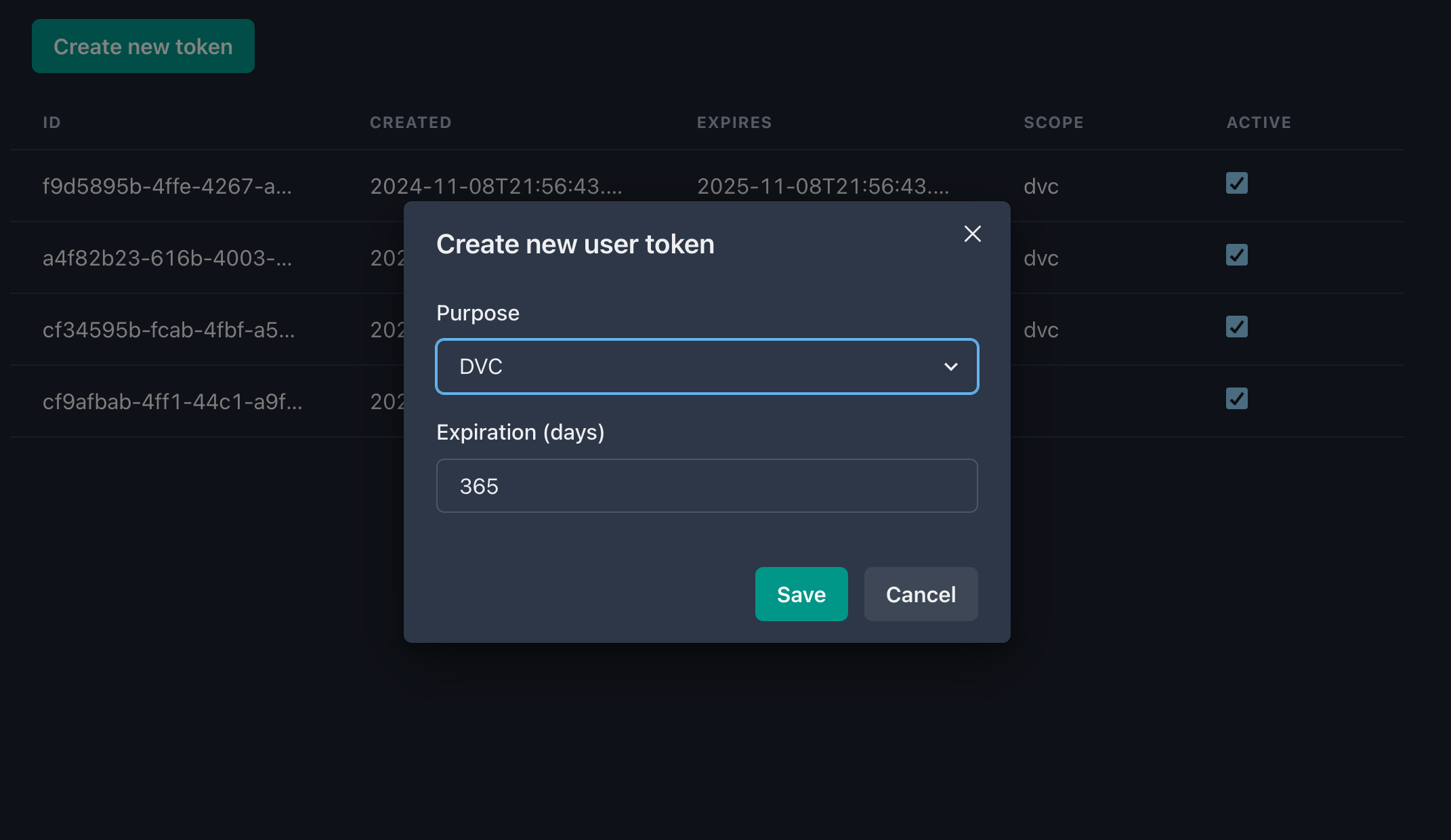The width and height of the screenshot is (1451, 840).
Task: Select token ID f9d5895b-4ffe-4267-a...
Action: click(167, 186)
